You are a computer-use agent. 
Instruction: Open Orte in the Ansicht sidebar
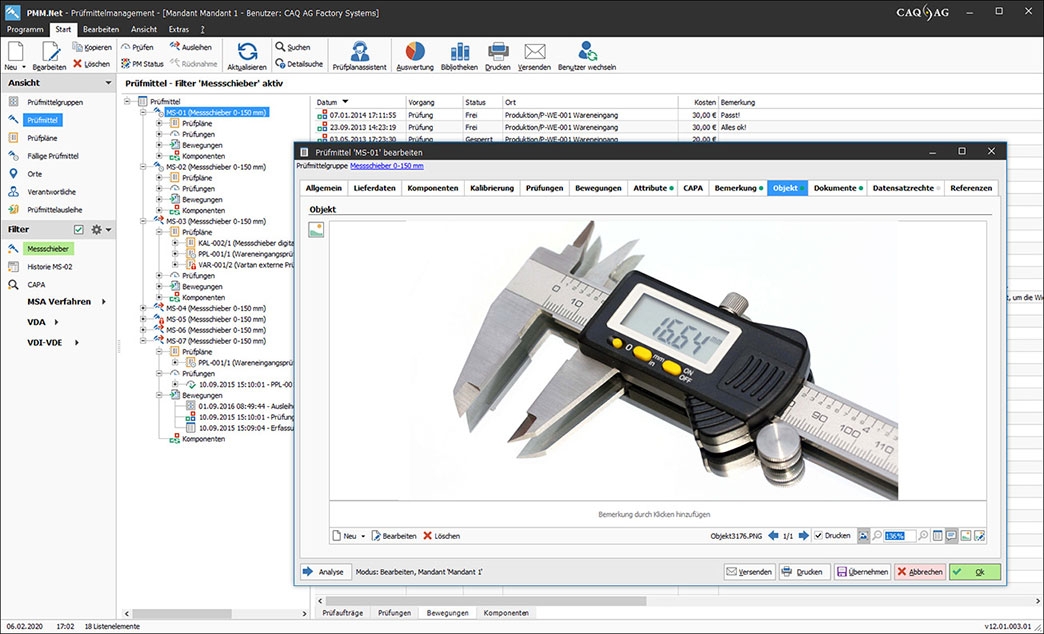(36, 173)
